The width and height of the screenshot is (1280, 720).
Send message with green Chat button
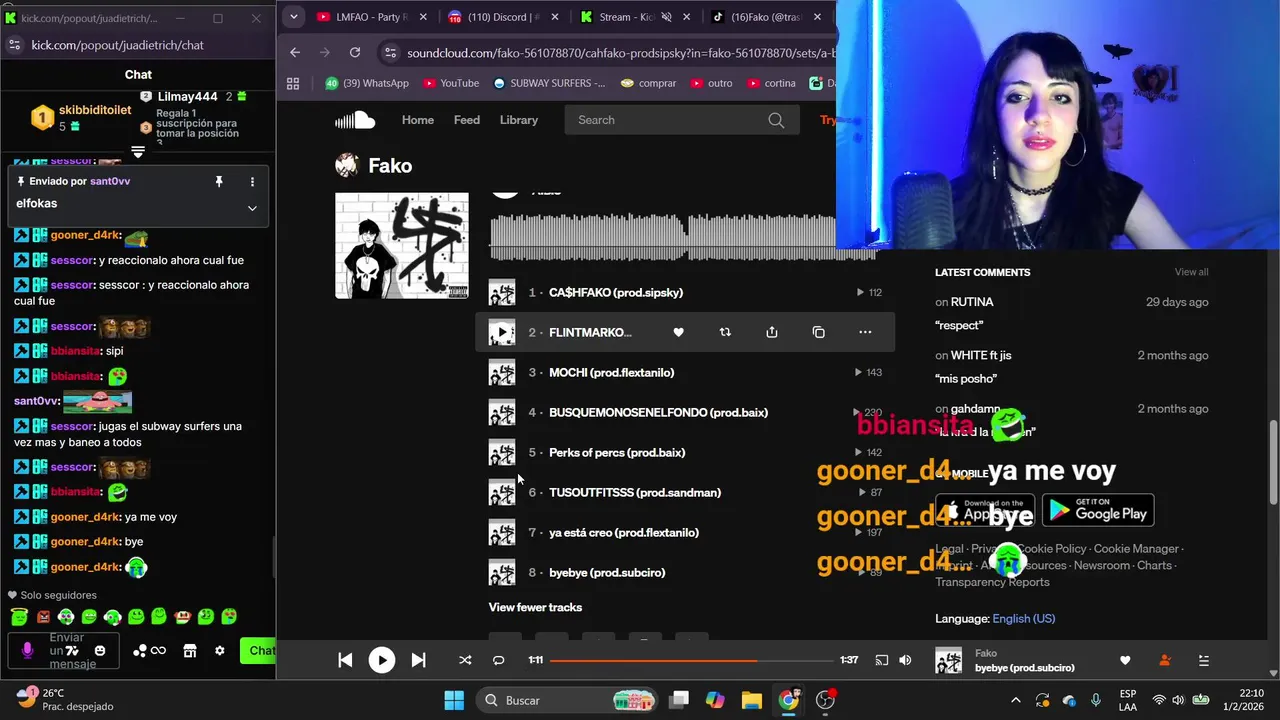coord(258,650)
